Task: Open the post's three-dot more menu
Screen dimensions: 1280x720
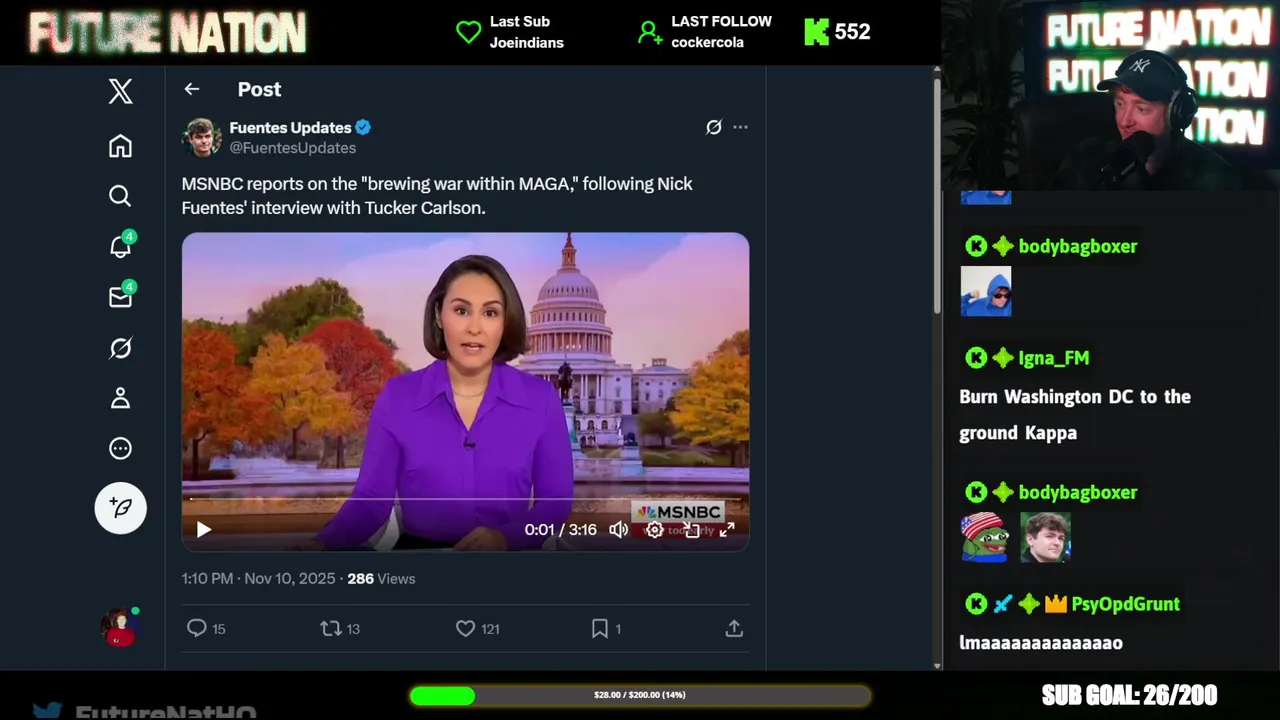Action: 740,127
